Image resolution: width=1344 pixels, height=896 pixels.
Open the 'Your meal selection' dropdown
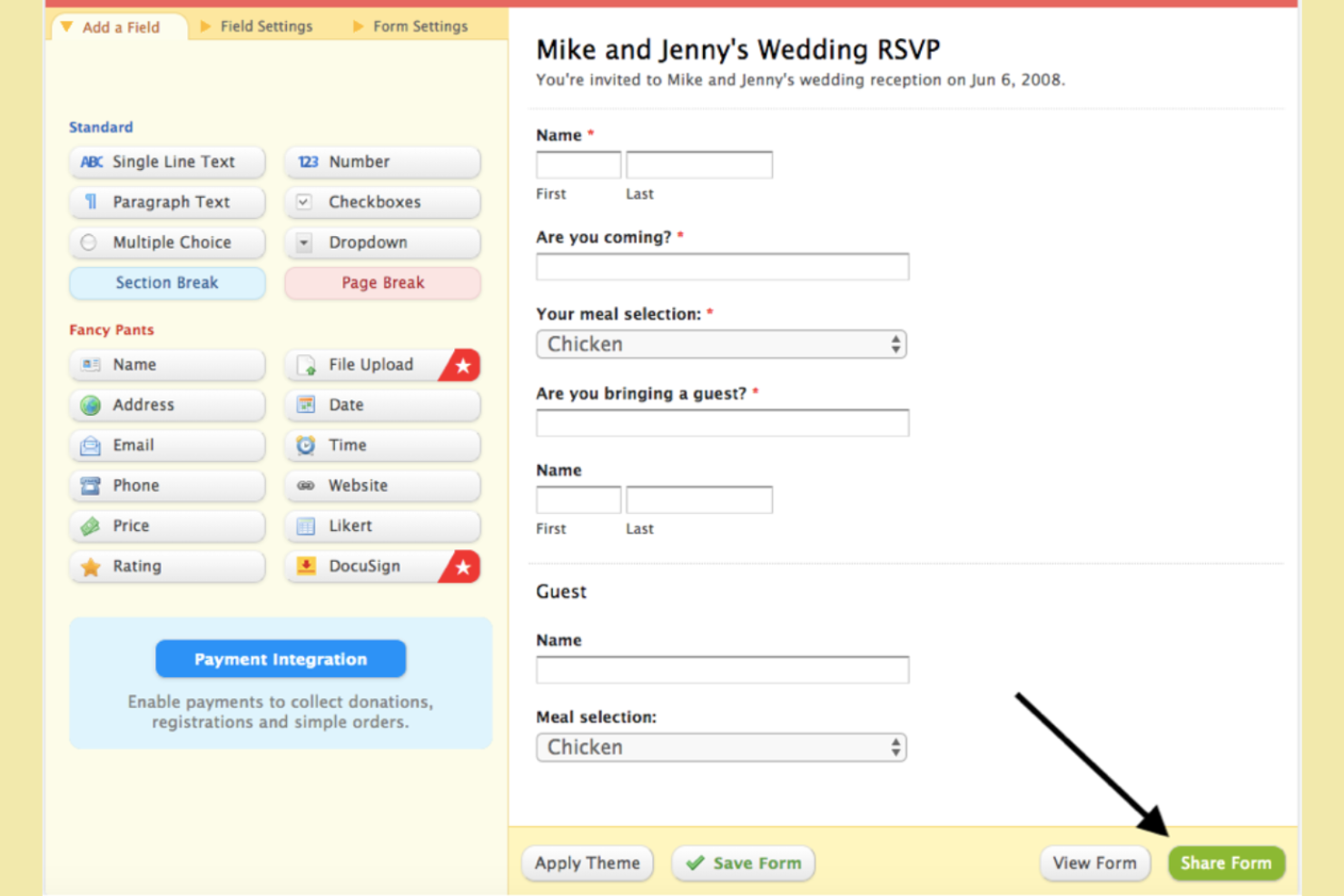pyautogui.click(x=721, y=344)
